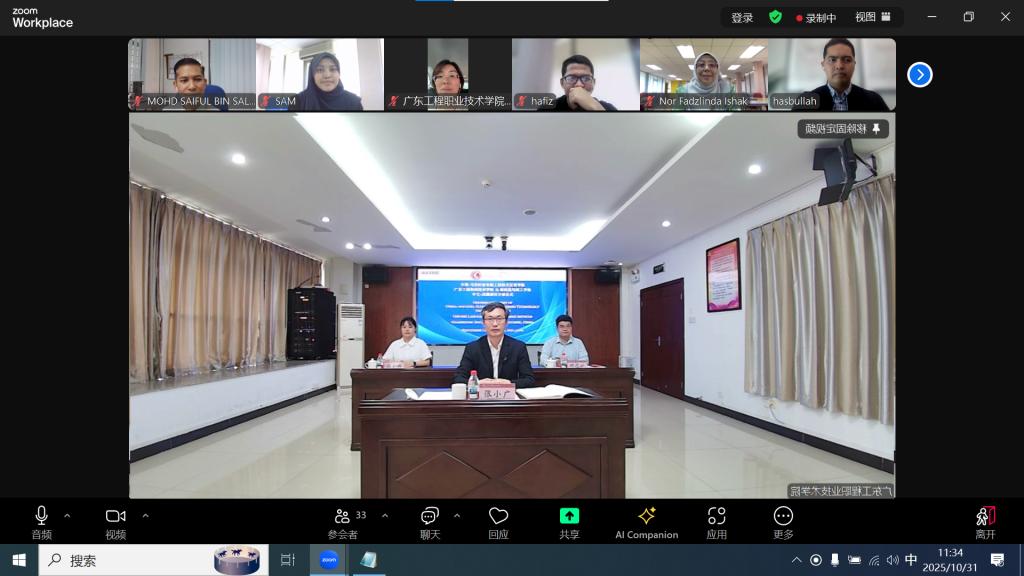Expand the chat options arrow

(457, 516)
